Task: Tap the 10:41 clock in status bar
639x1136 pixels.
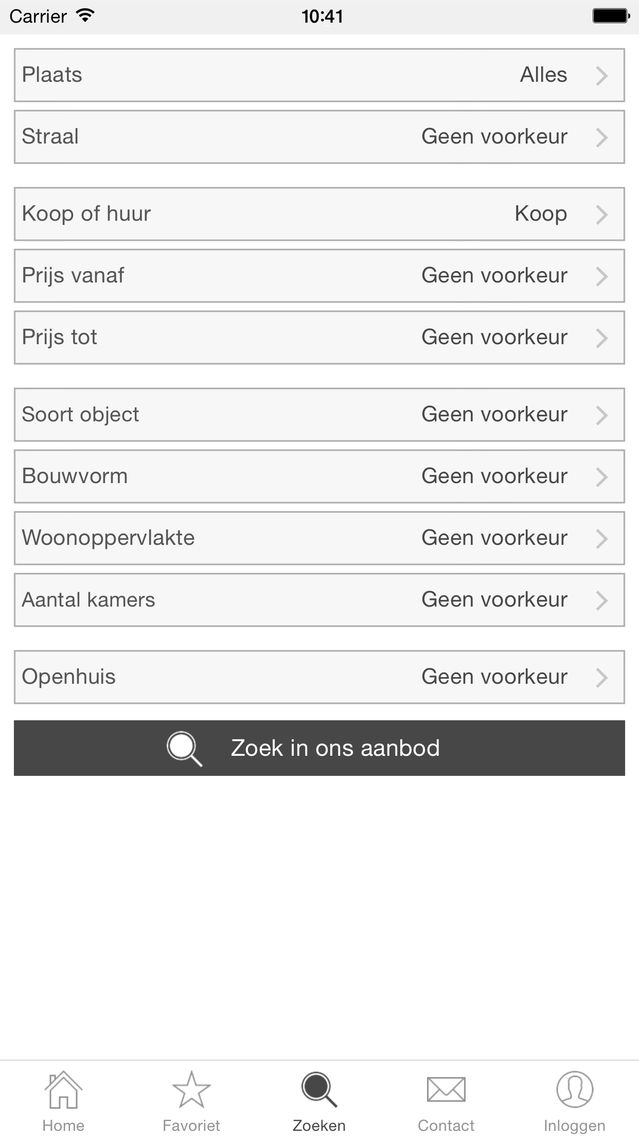Action: click(x=322, y=16)
